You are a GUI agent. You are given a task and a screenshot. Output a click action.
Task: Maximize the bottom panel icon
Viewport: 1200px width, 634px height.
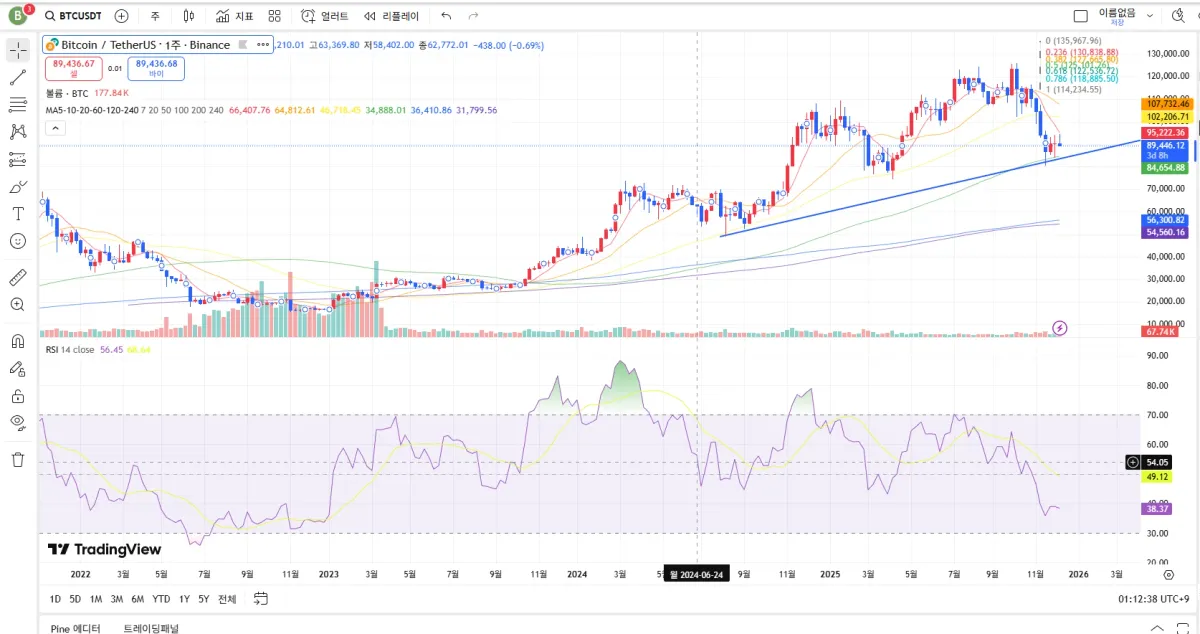tap(1181, 628)
